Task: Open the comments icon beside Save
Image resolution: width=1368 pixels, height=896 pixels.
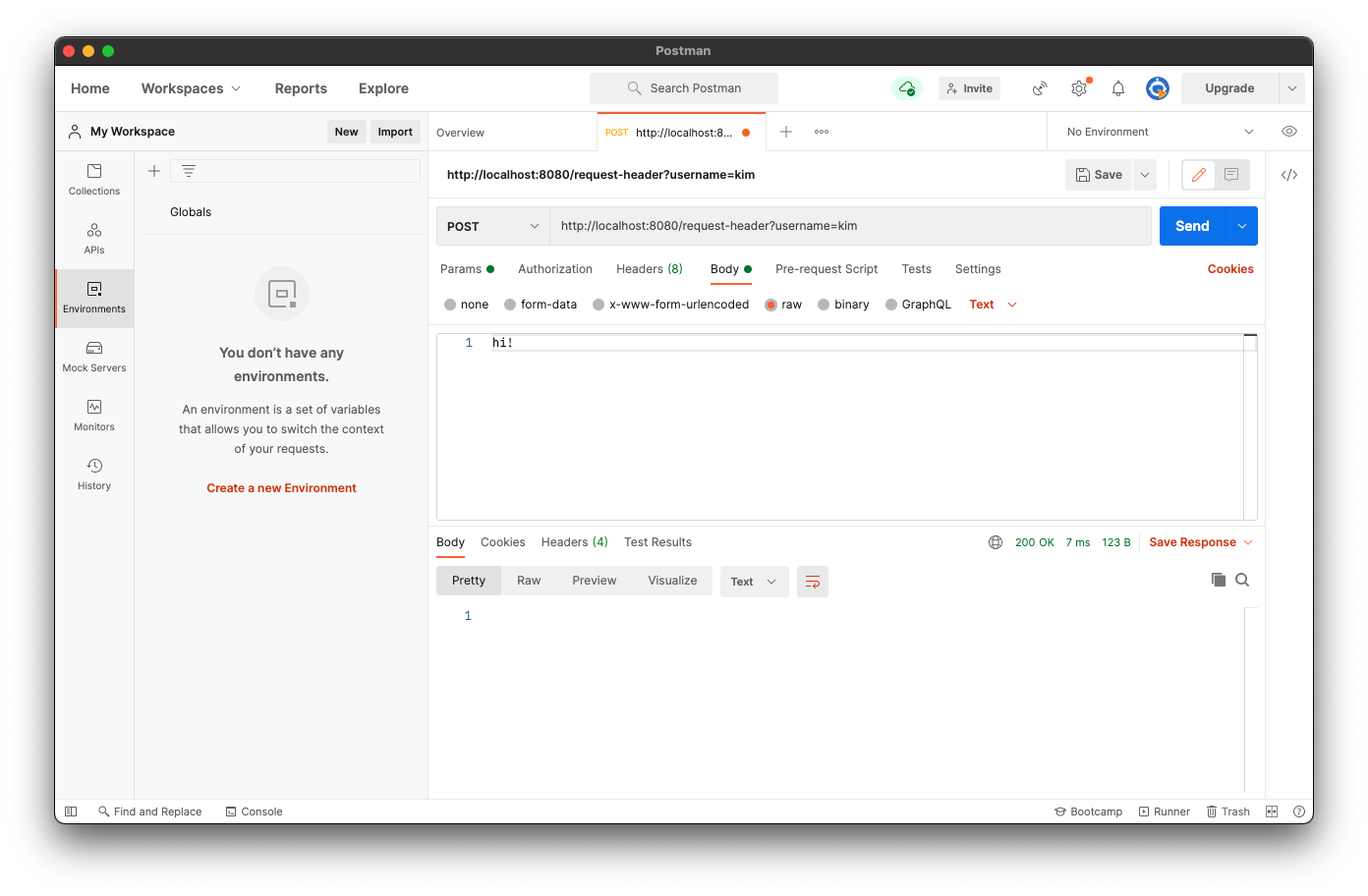Action: pos(1231,175)
